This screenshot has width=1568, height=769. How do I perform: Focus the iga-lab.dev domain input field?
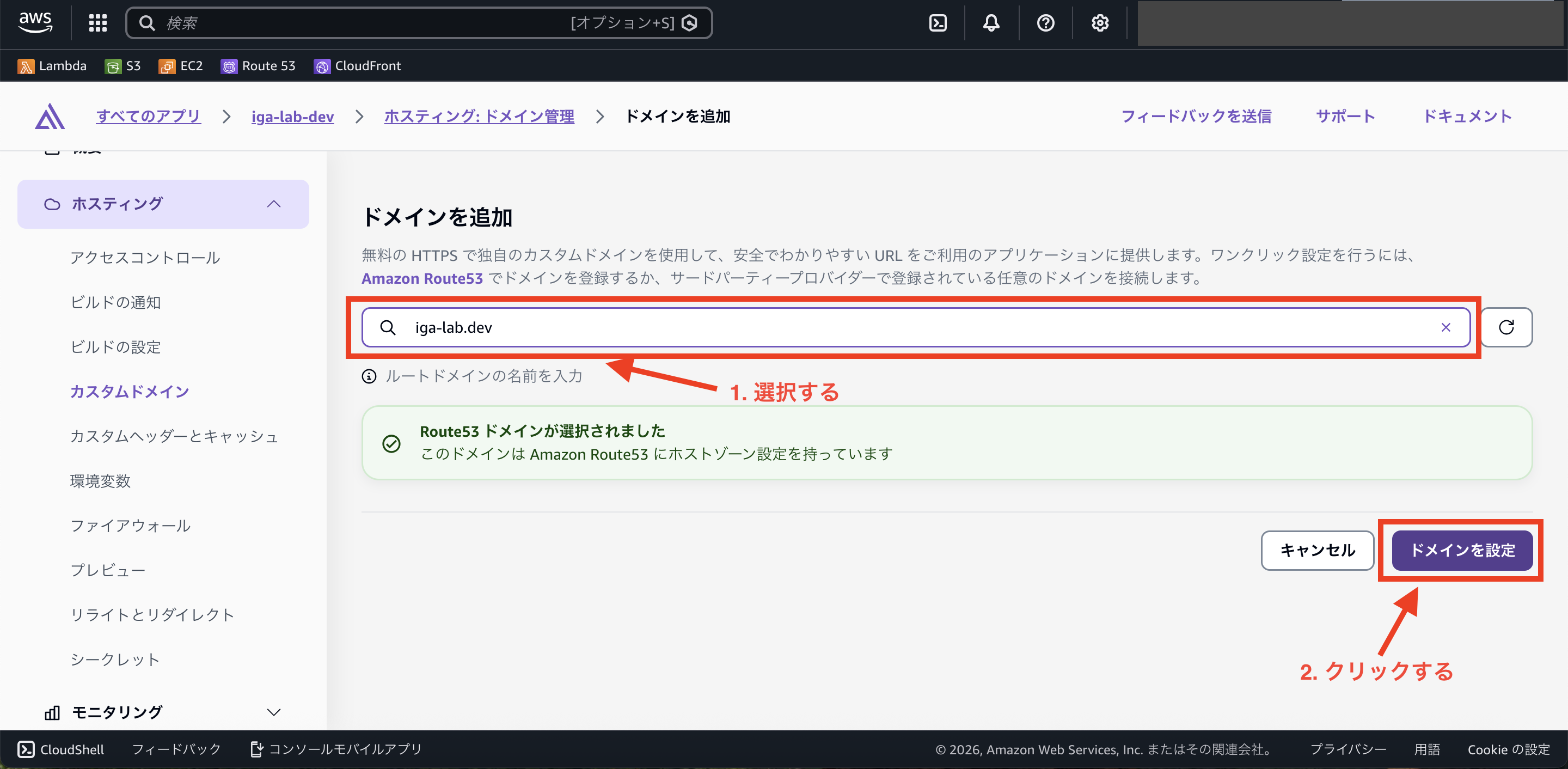(915, 327)
